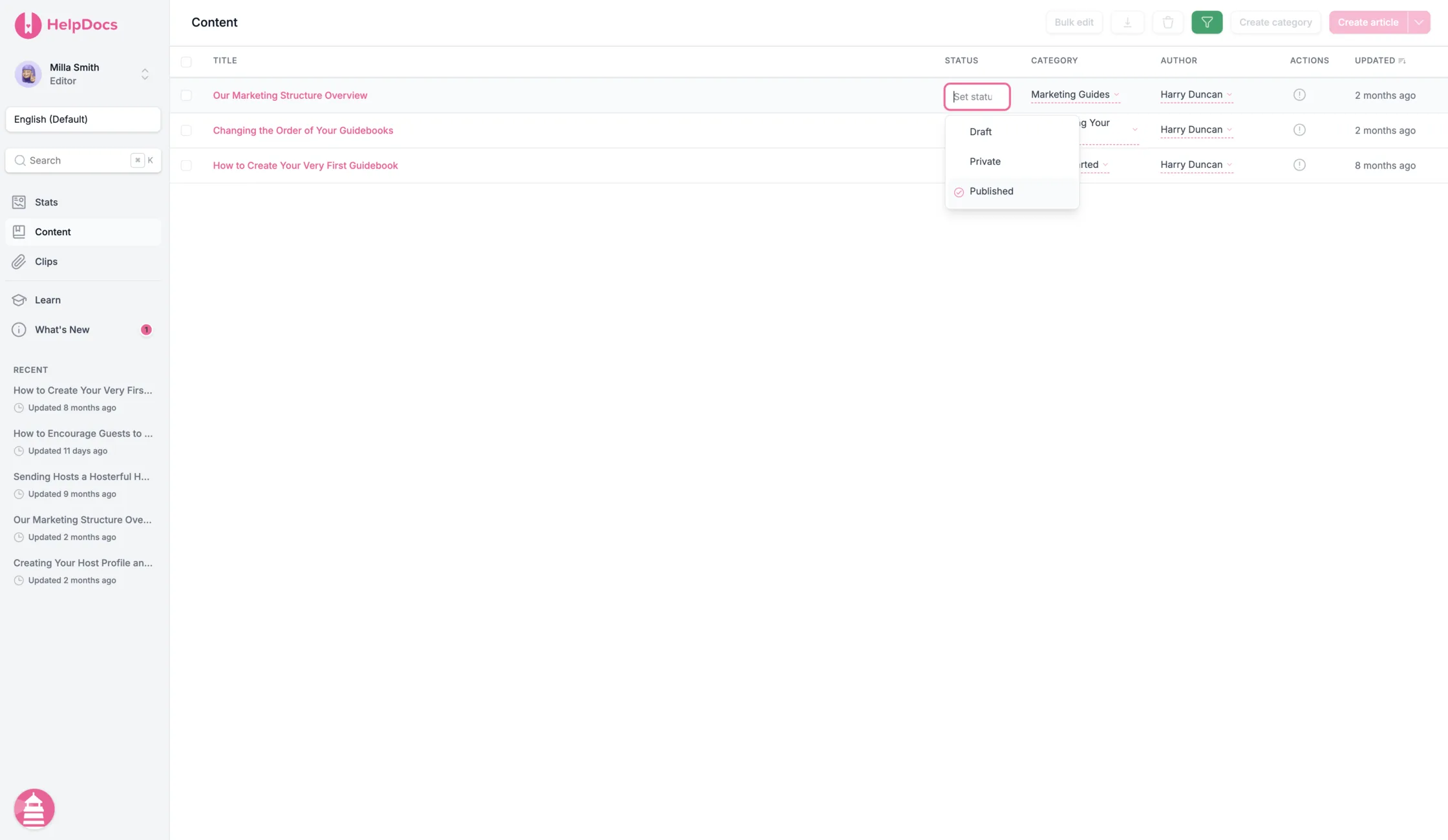Click the Updated column sort icon
This screenshot has width=1448, height=840.
(1401, 61)
